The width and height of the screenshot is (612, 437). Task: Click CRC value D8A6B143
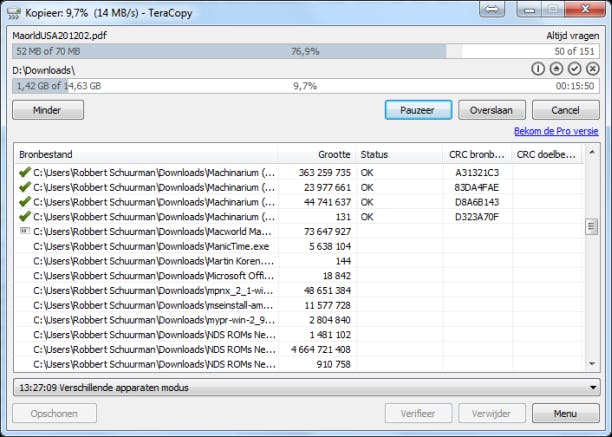(x=477, y=202)
